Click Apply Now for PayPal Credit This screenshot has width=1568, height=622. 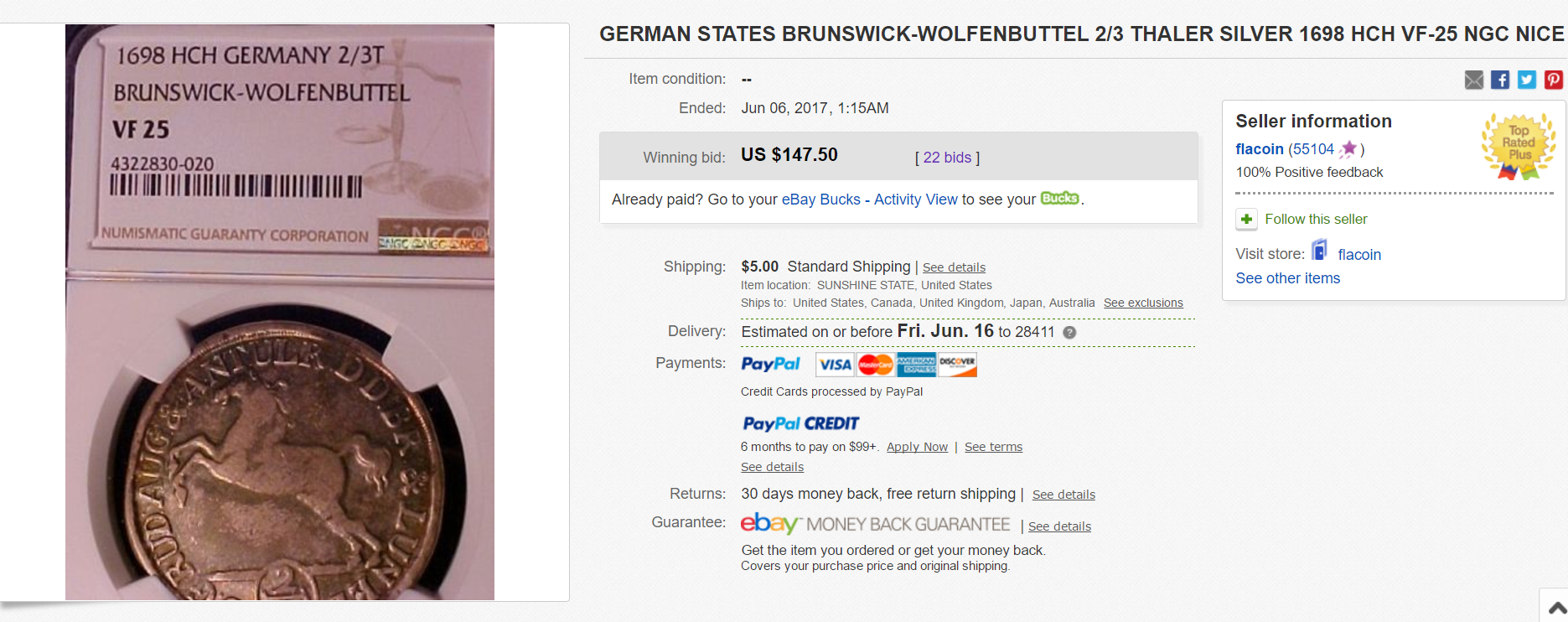pyautogui.click(x=917, y=447)
